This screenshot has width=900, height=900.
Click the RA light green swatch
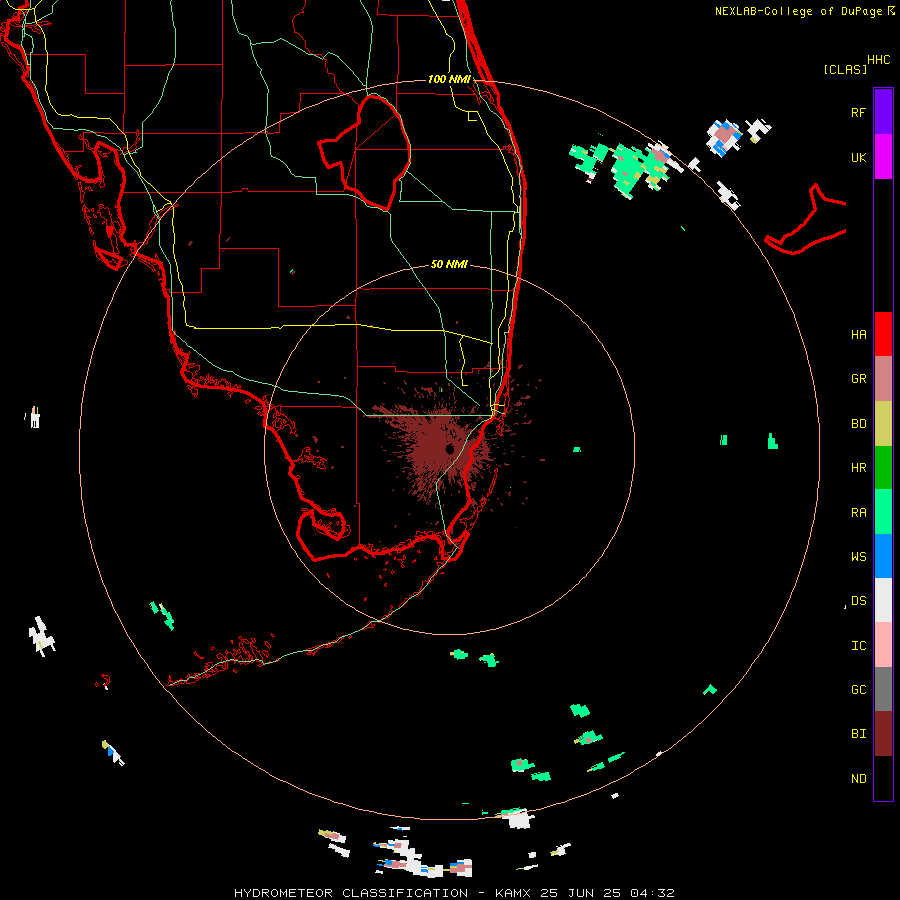pos(883,512)
